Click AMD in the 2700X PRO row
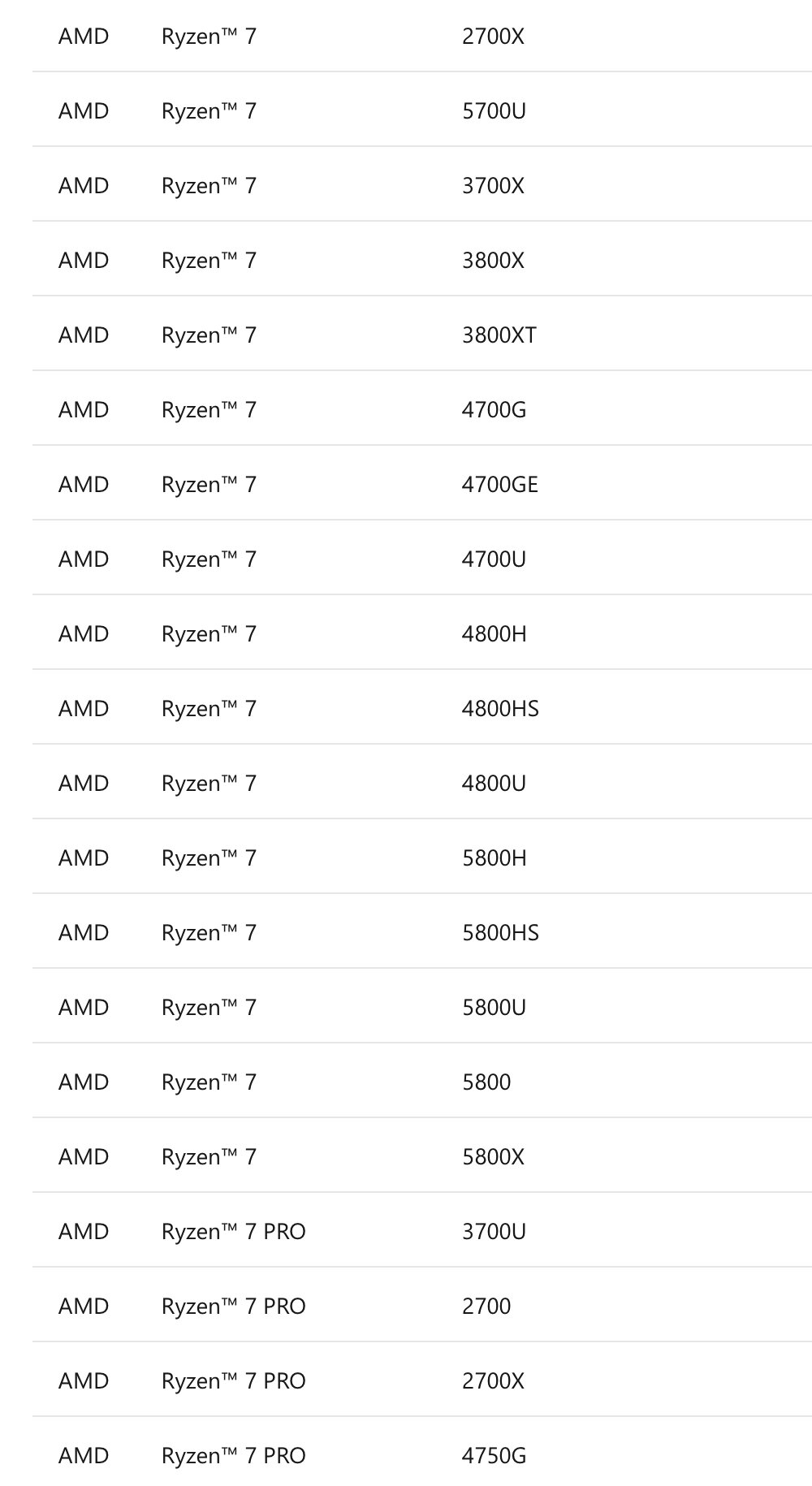The height and width of the screenshot is (1486, 812). click(84, 1381)
